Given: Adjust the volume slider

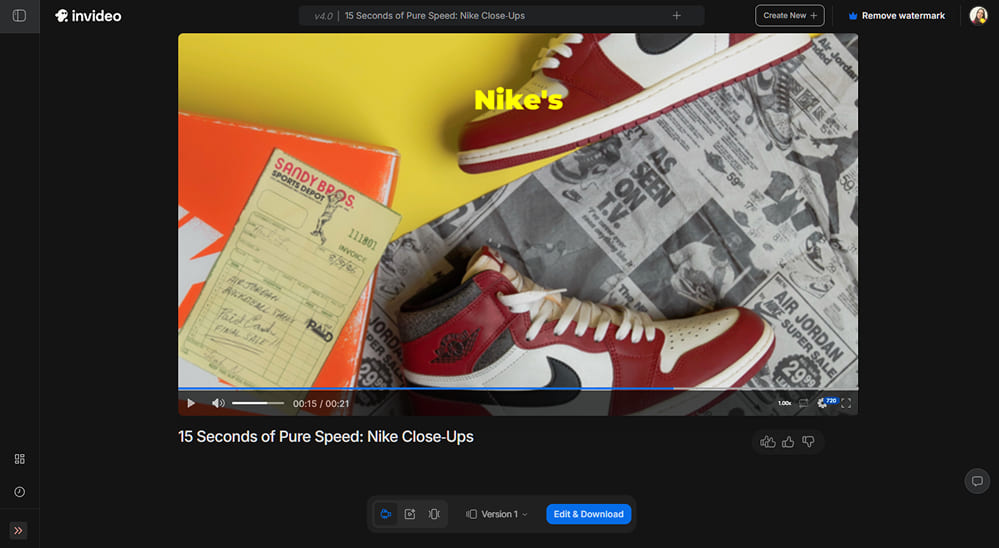Looking at the screenshot, I should coord(257,403).
